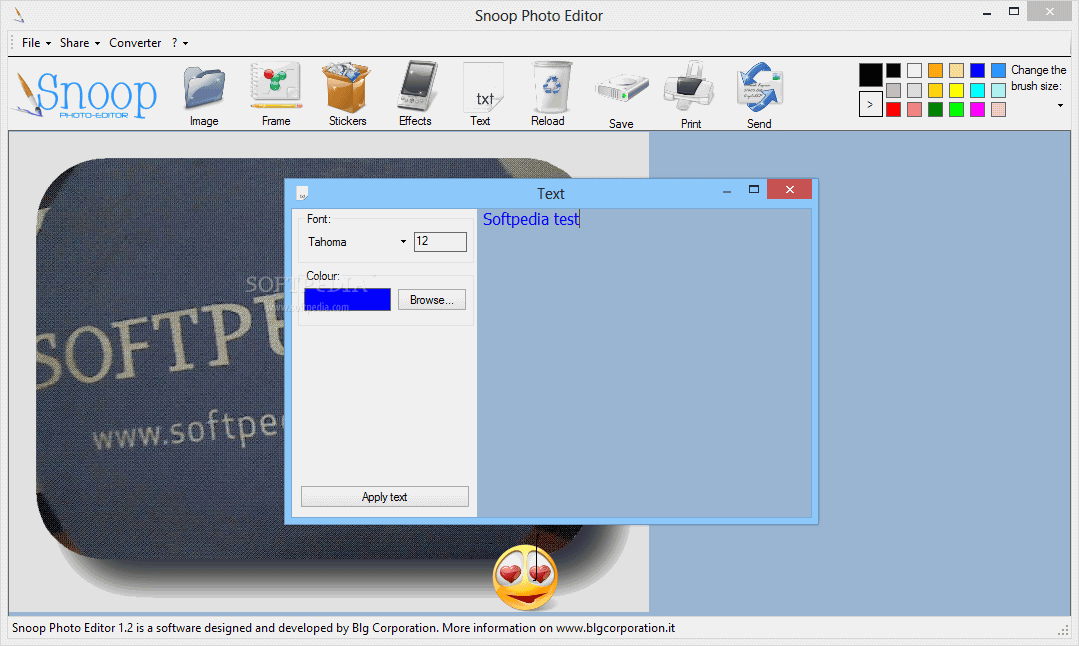Pick the medium gray palette swatch

pos(893,90)
